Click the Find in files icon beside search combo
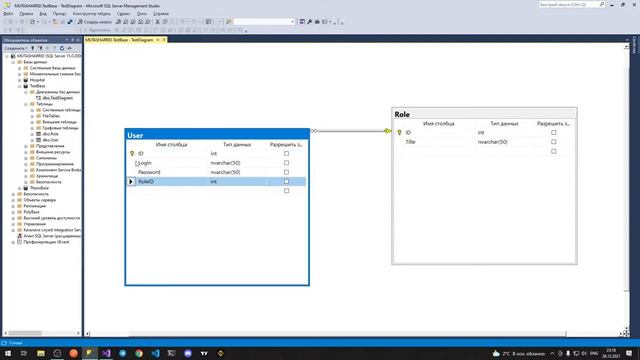Image resolution: width=640 pixels, height=360 pixels. click(x=229, y=22)
